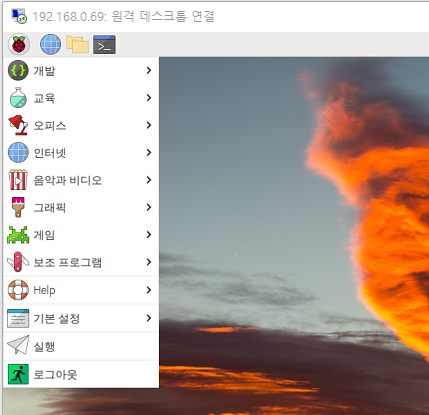Click the green exit 로그아웃 icon

point(18,374)
